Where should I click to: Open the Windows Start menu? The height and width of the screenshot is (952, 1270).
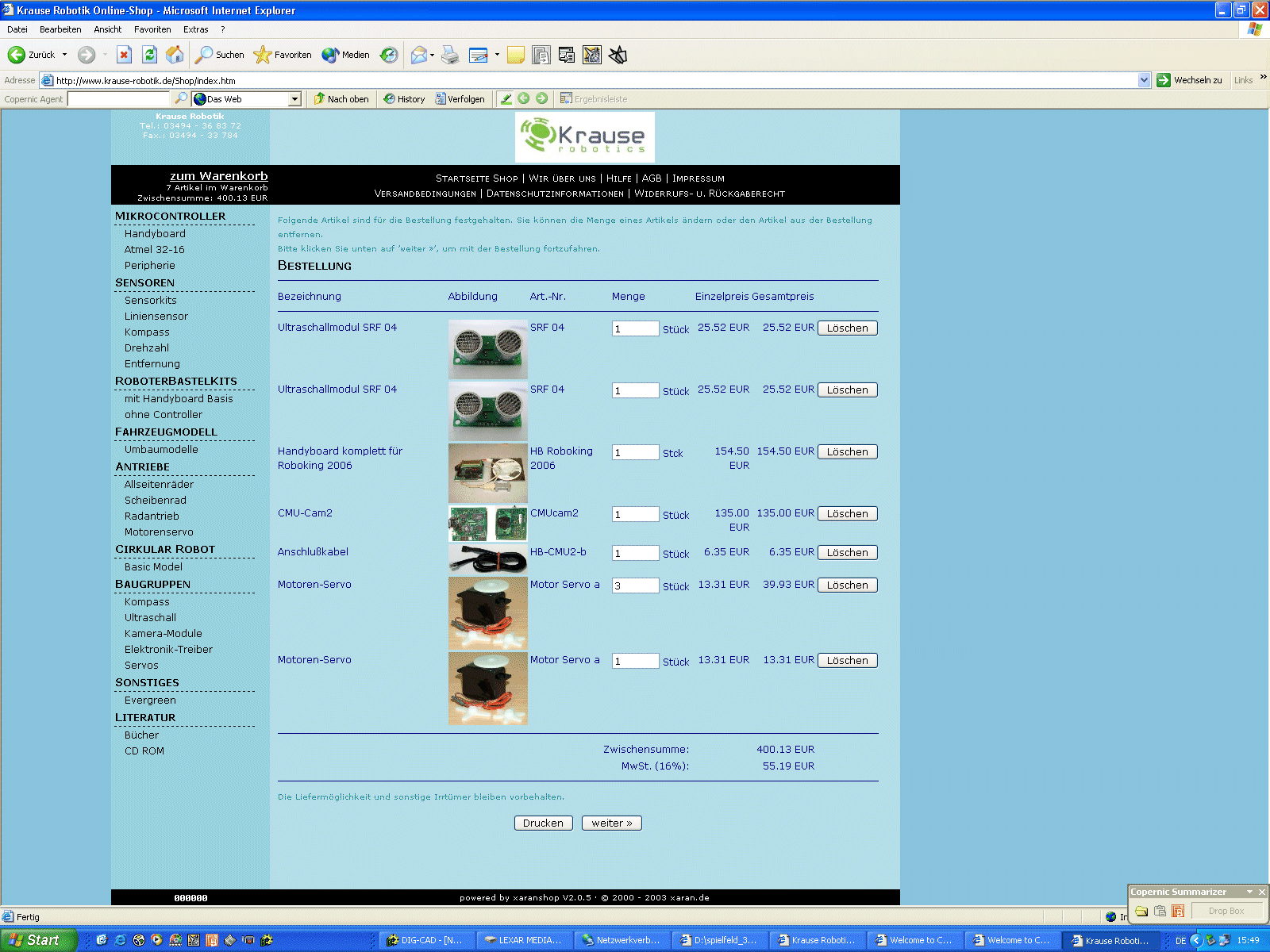pyautogui.click(x=38, y=940)
